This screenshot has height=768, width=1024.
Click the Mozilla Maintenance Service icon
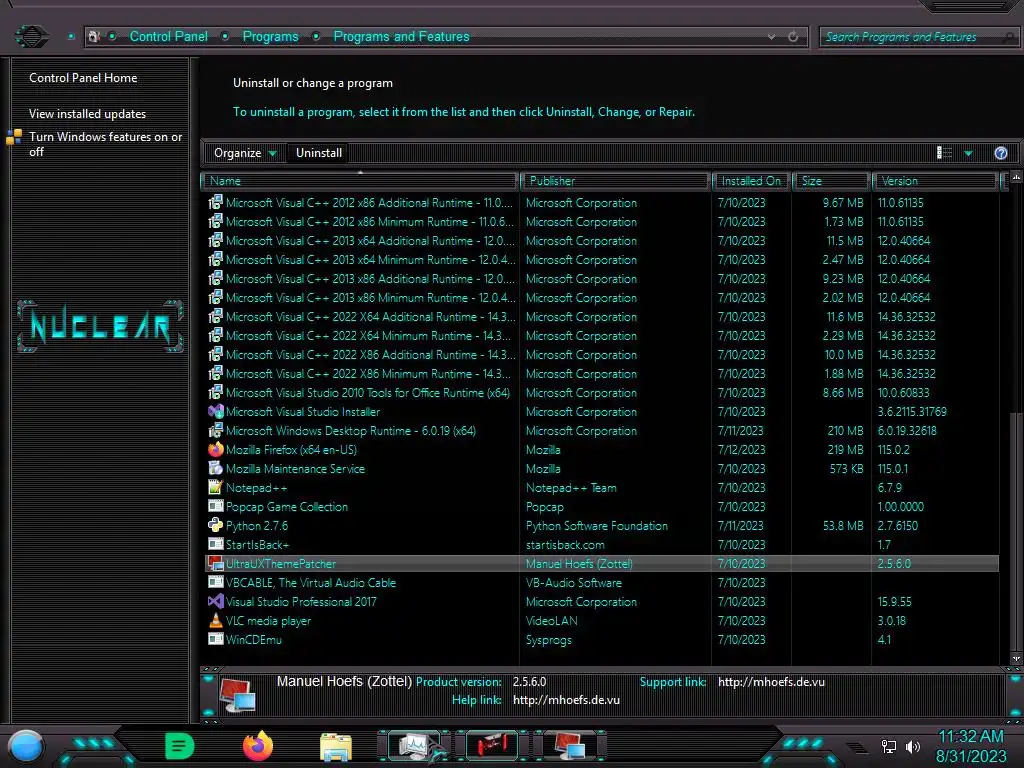(216, 468)
